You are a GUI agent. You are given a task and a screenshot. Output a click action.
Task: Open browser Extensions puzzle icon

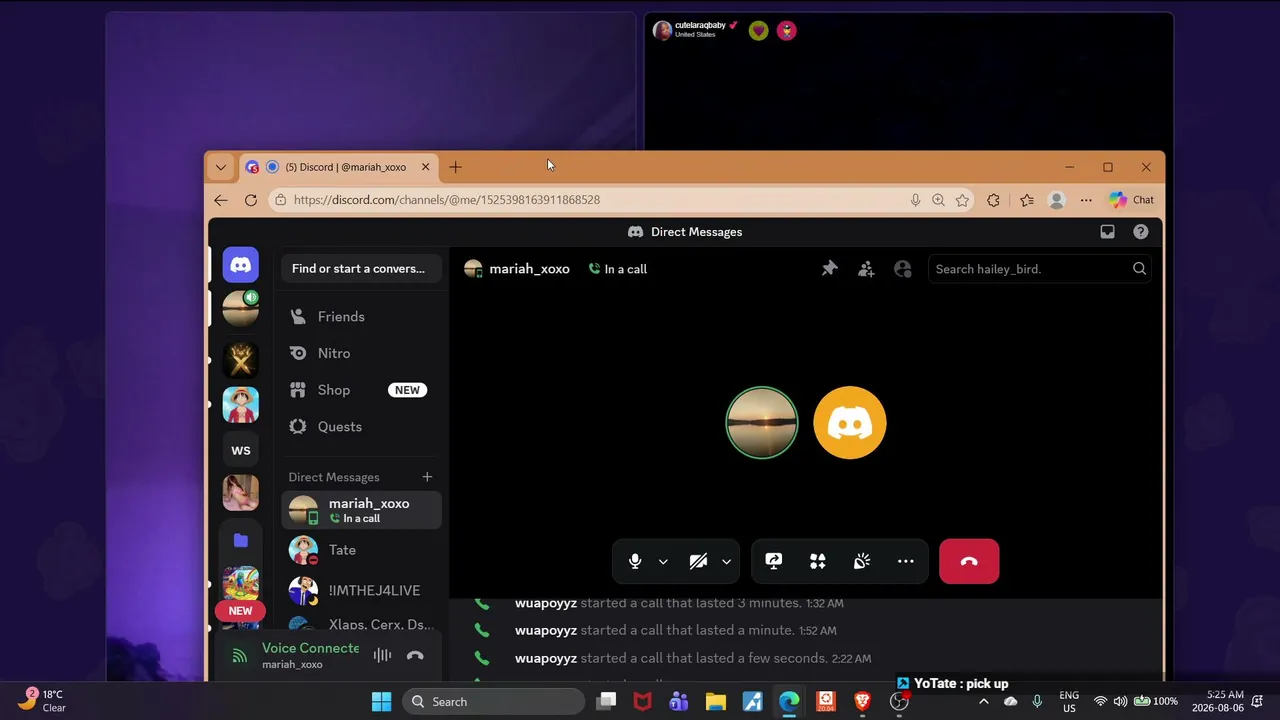[993, 200]
